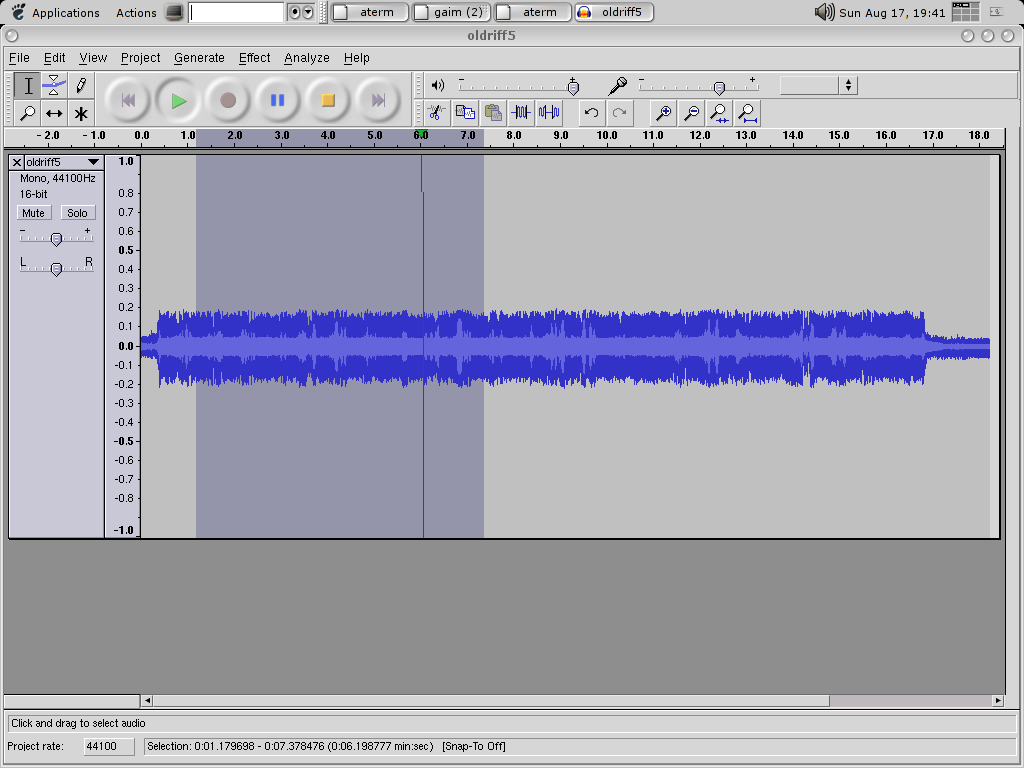Viewport: 1024px width, 768px height.
Task: Solo the oldriff5 track
Action: 77,213
